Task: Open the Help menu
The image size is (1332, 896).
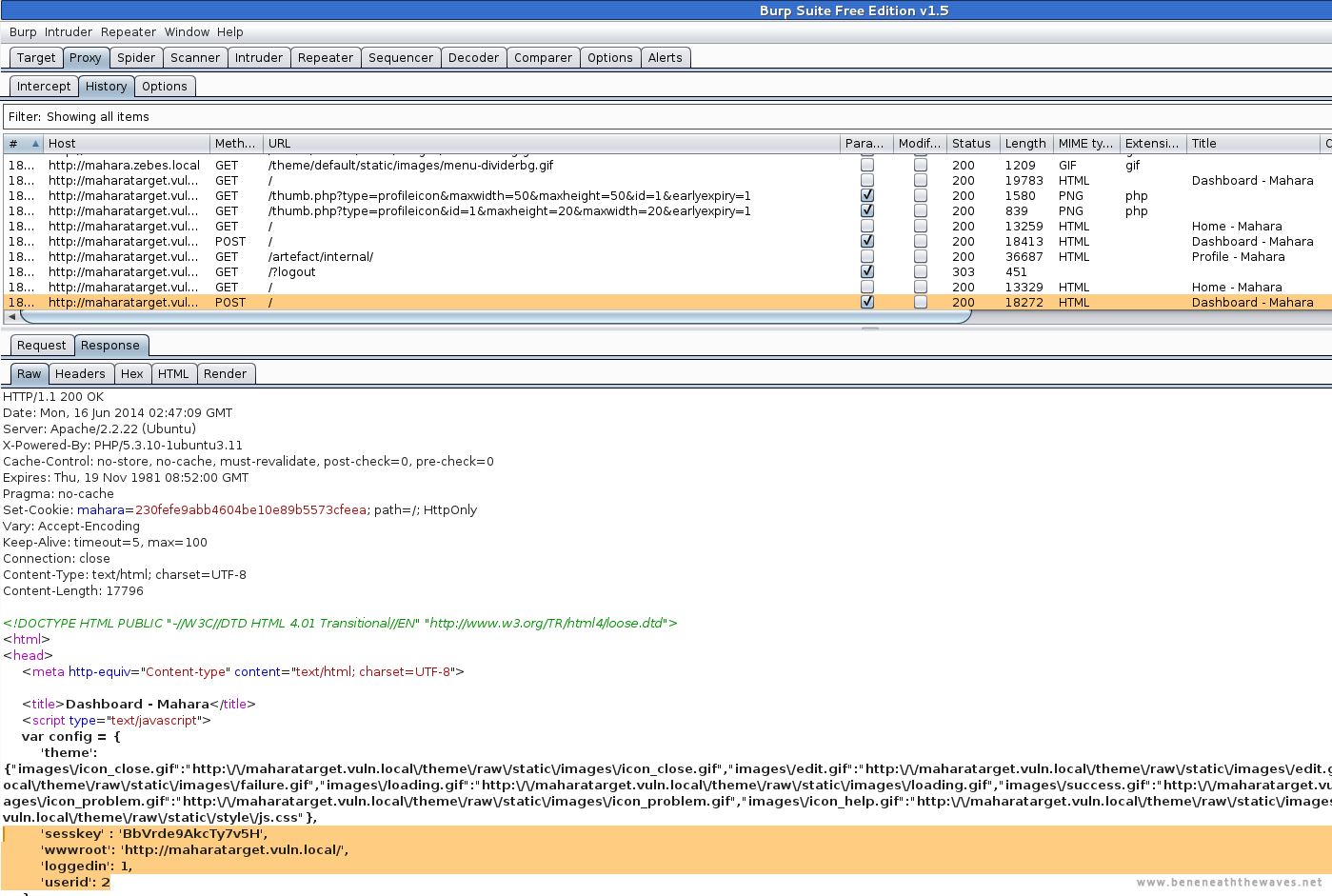Action: pyautogui.click(x=229, y=31)
